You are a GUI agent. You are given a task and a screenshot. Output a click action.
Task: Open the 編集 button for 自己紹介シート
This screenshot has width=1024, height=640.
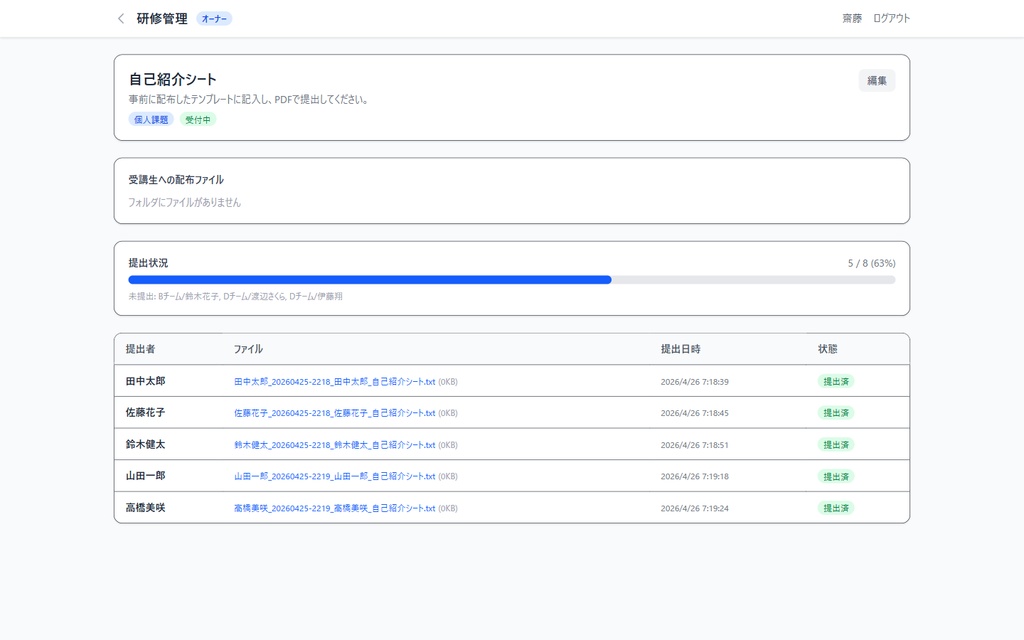[876, 79]
